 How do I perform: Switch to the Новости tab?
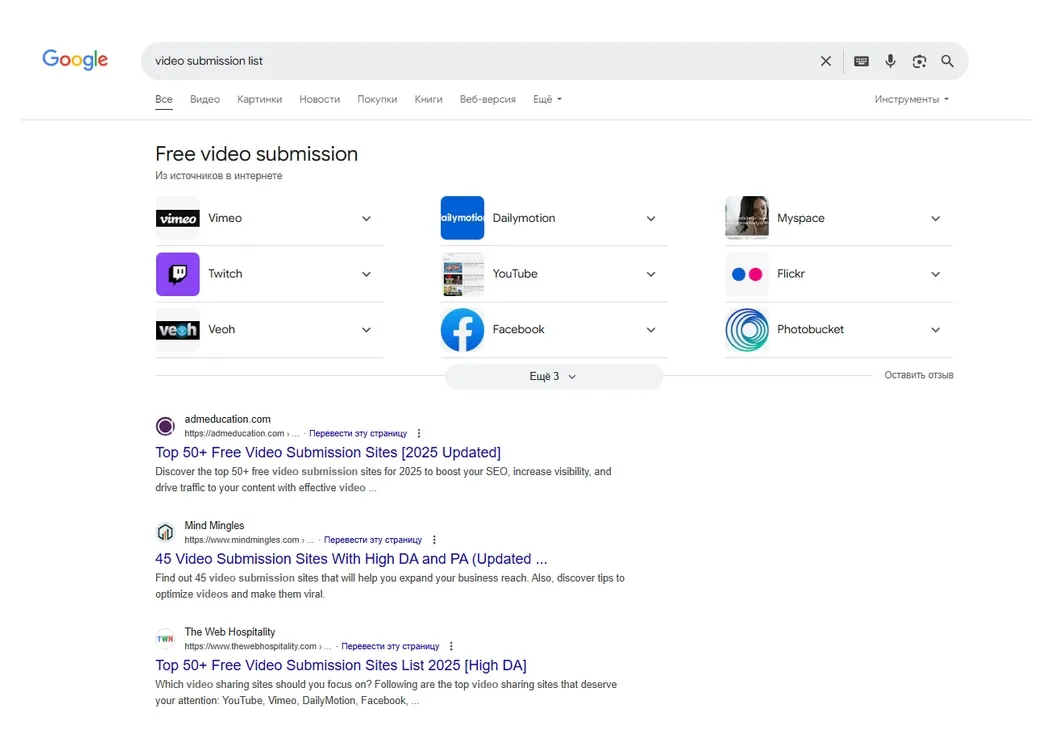[x=319, y=99]
